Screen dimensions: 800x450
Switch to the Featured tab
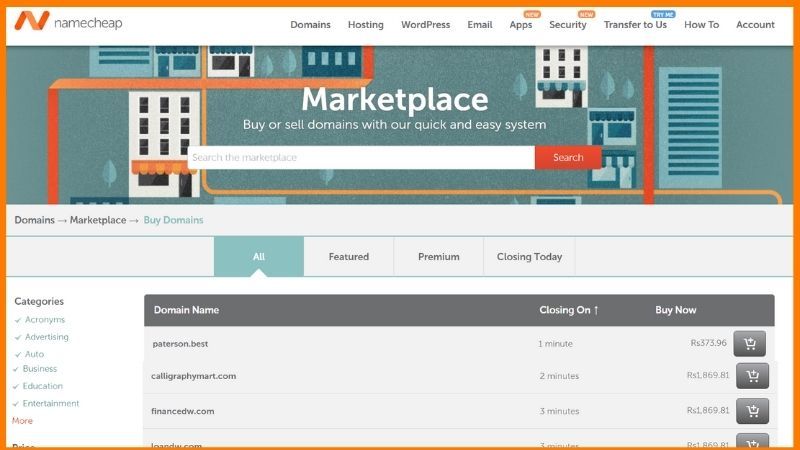click(x=348, y=257)
